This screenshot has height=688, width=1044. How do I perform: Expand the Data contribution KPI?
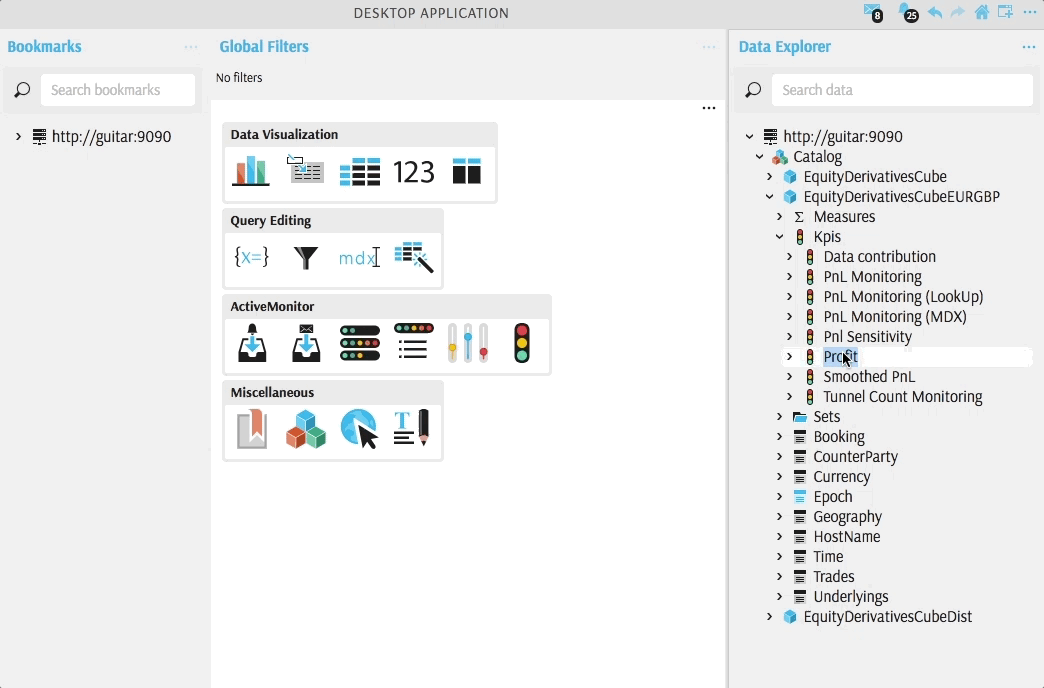coord(790,256)
